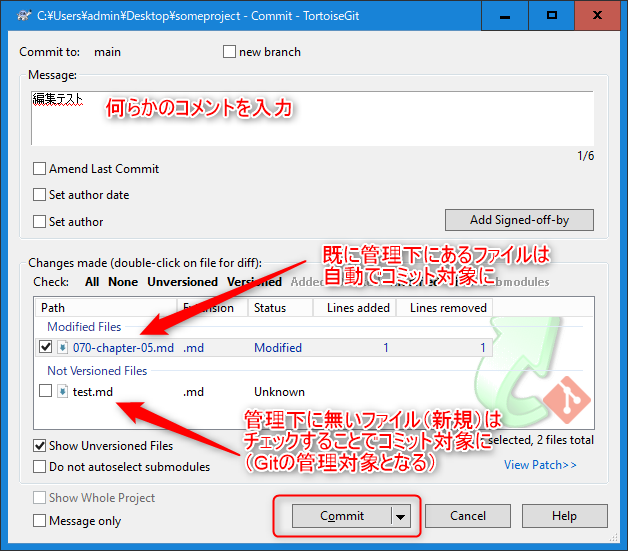Enable the new branch checkbox
The width and height of the screenshot is (628, 551).
tap(230, 52)
